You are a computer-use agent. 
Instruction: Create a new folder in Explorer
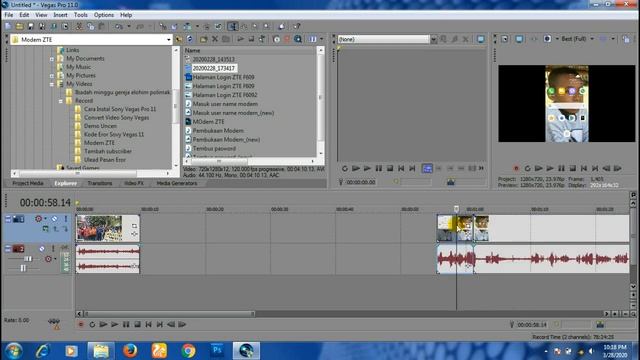pyautogui.click(x=203, y=39)
